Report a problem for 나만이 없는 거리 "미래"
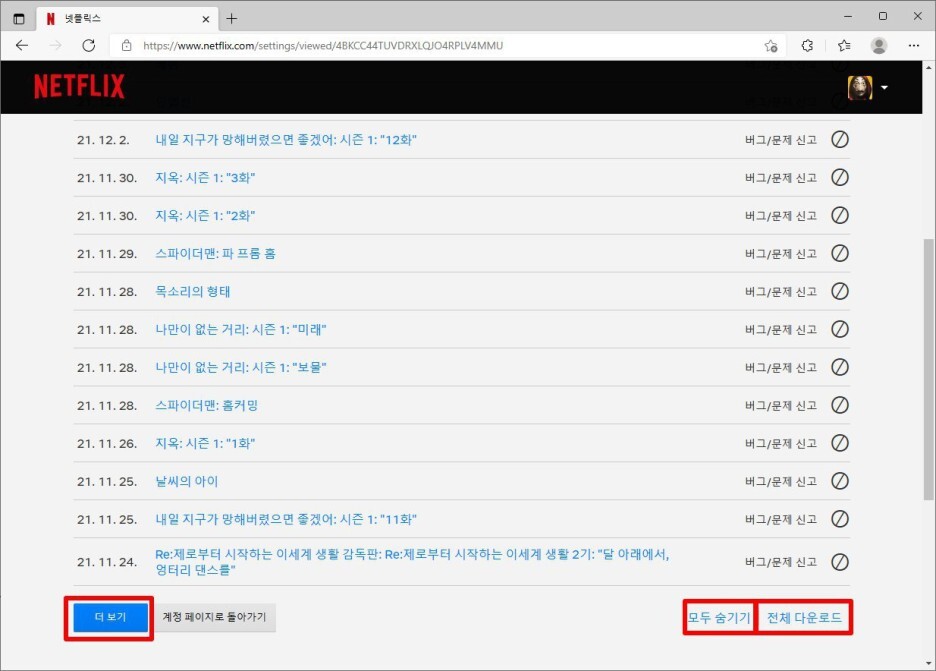Image resolution: width=936 pixels, height=671 pixels. tap(781, 330)
